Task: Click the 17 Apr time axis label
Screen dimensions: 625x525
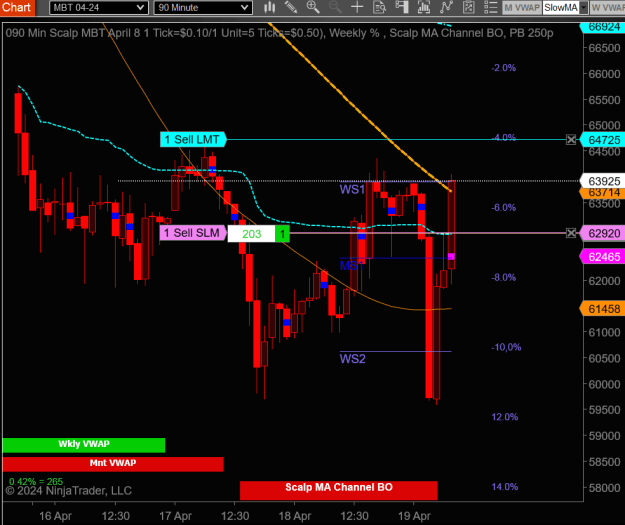Action: coord(175,516)
